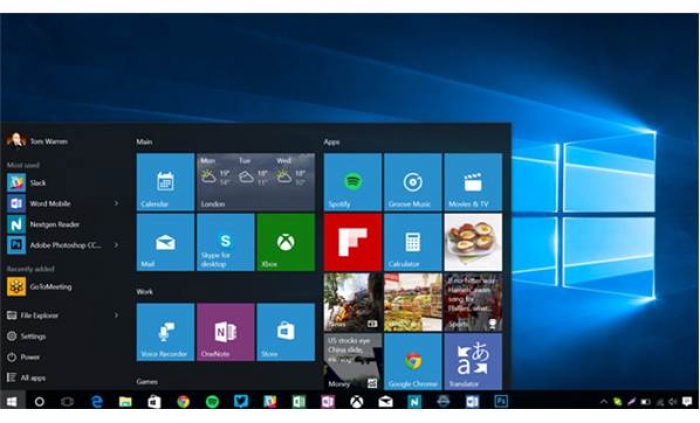Open Spotify from taskbar
This screenshot has width=700, height=423.
tap(212, 402)
